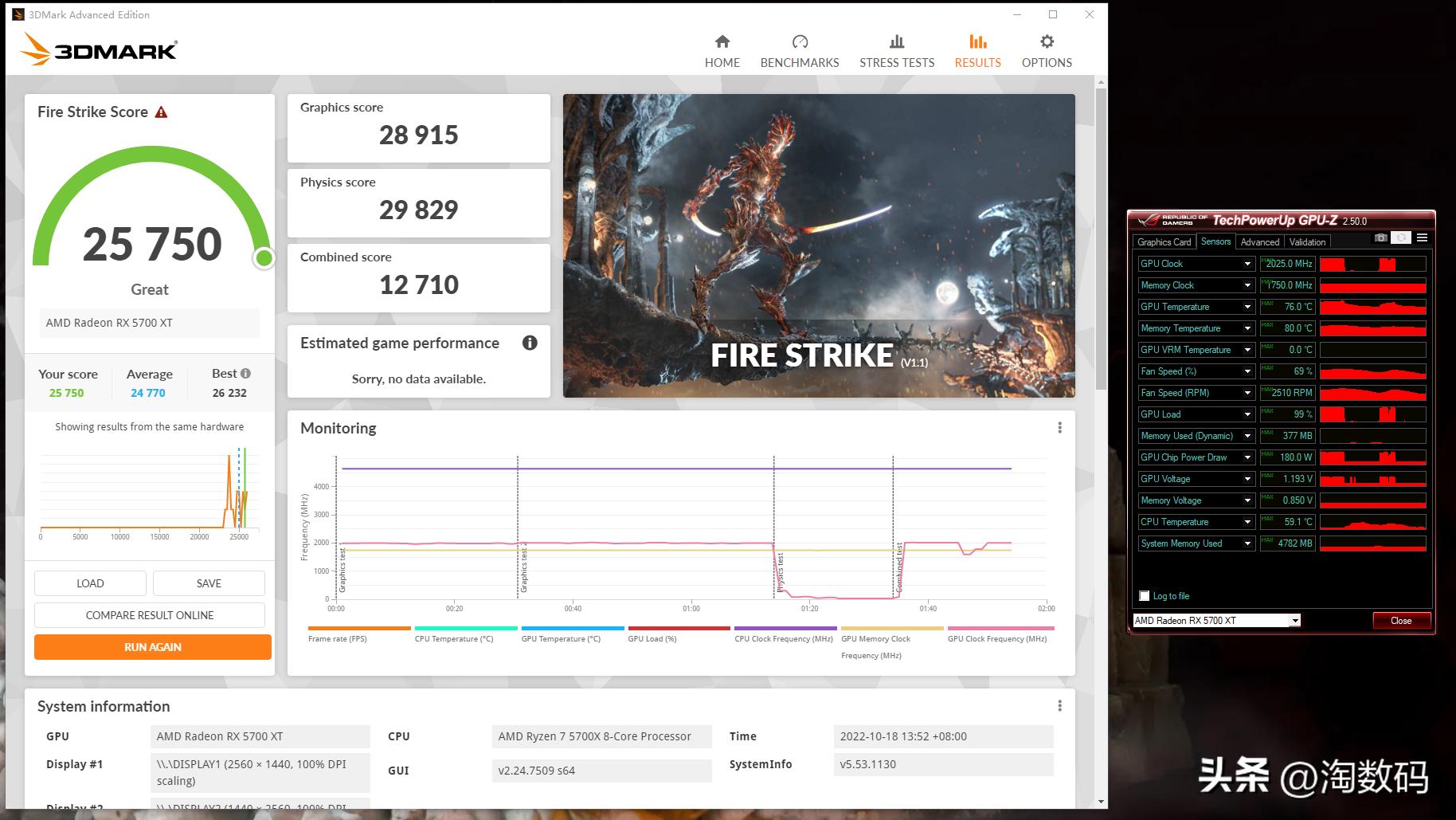Click the RUN AGAIN button
1456x820 pixels.
tap(153, 647)
